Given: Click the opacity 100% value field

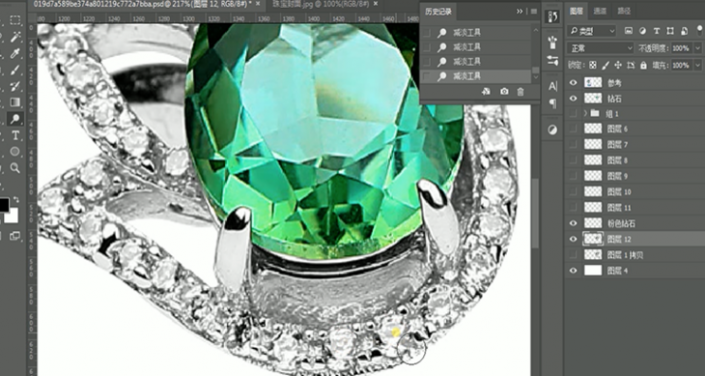Looking at the screenshot, I should 682,48.
